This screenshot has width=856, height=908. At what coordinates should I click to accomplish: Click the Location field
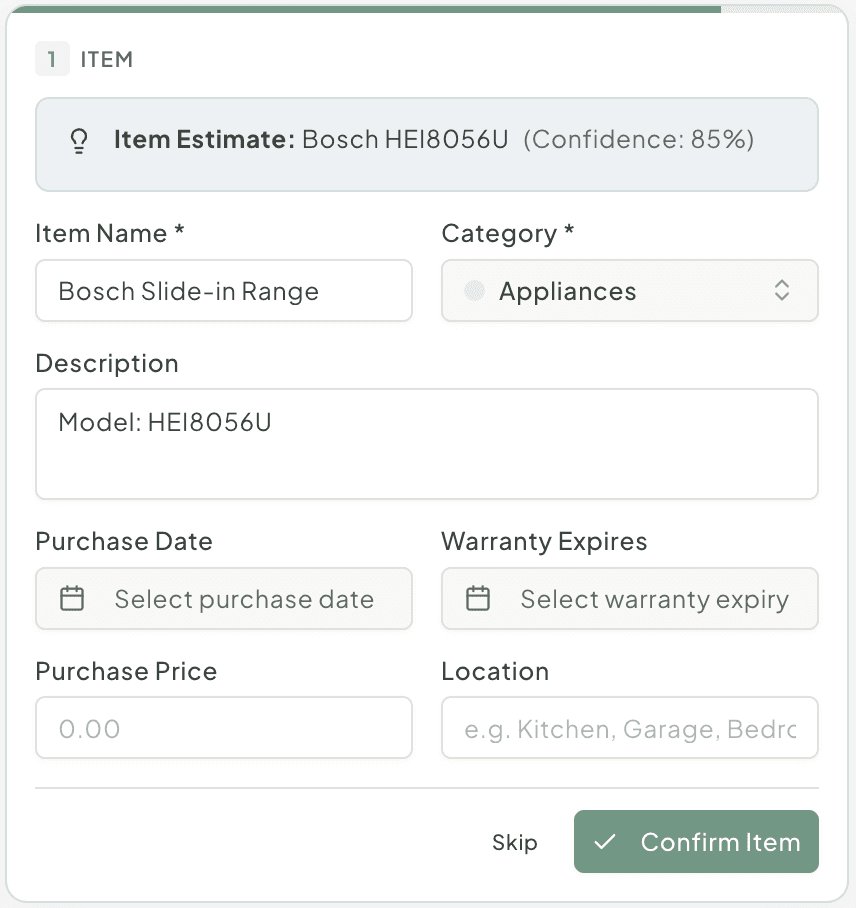tap(629, 728)
